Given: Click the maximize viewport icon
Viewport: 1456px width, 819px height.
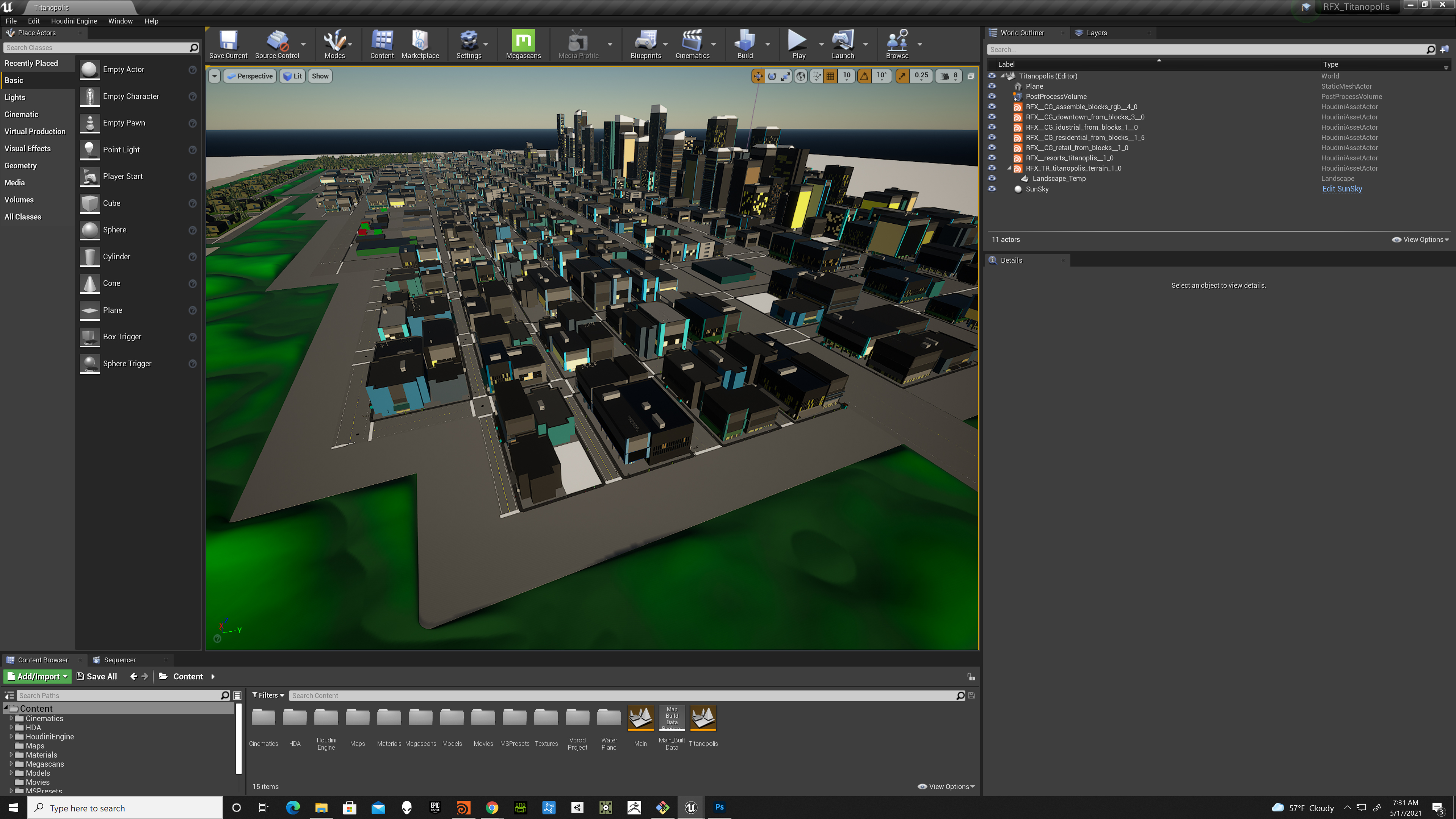Looking at the screenshot, I should tap(971, 76).
